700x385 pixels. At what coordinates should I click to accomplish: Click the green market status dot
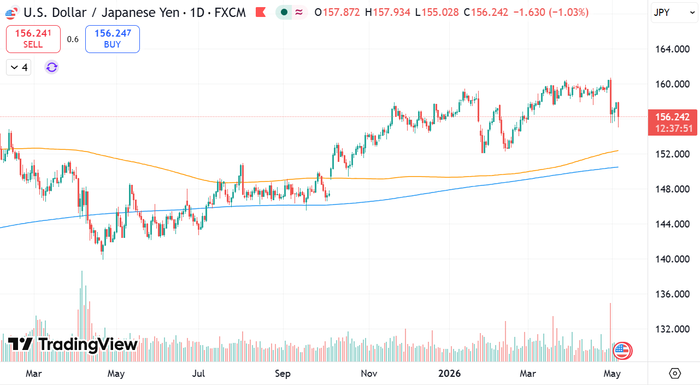point(283,12)
